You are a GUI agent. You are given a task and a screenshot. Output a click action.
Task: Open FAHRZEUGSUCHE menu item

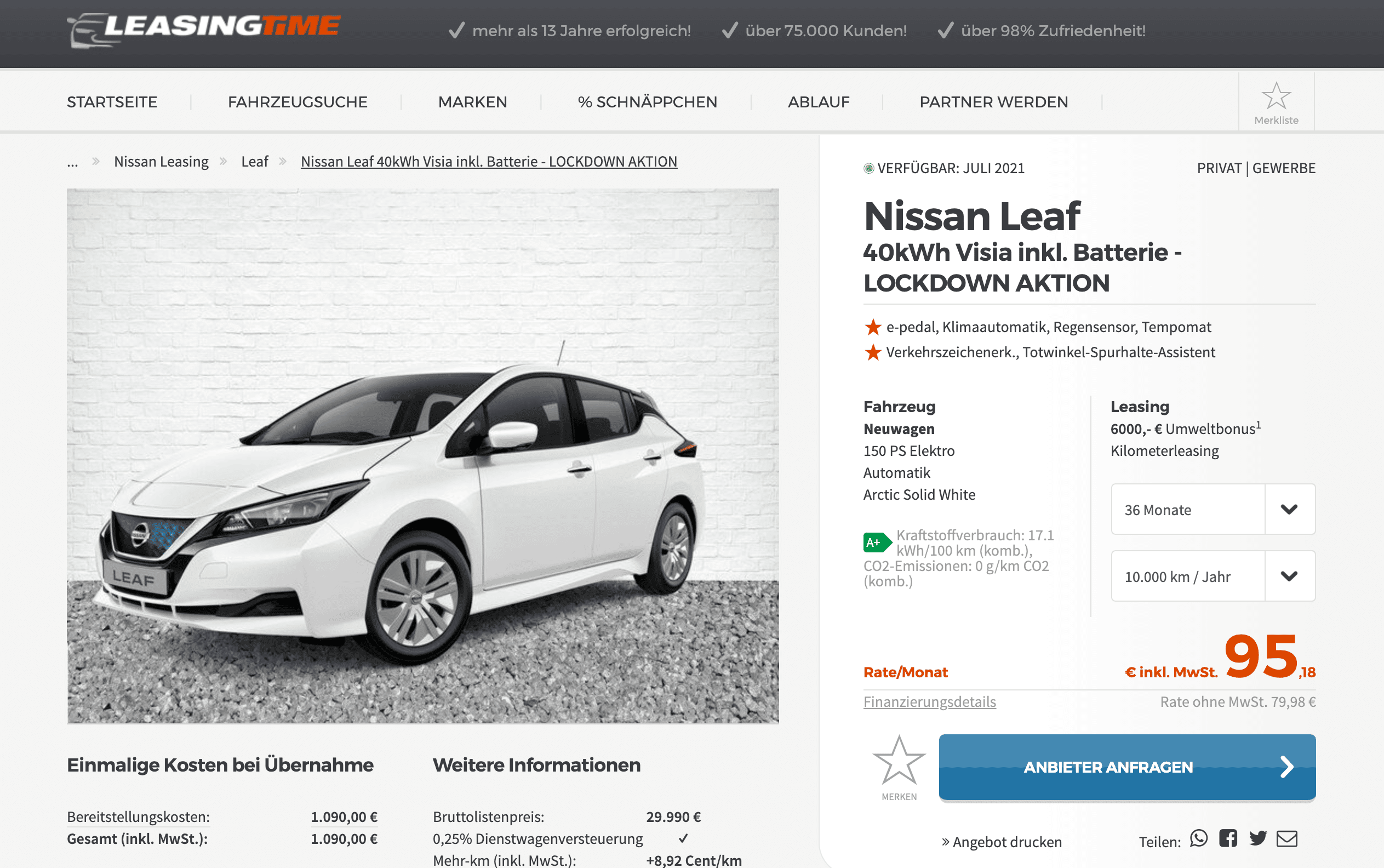pos(298,102)
